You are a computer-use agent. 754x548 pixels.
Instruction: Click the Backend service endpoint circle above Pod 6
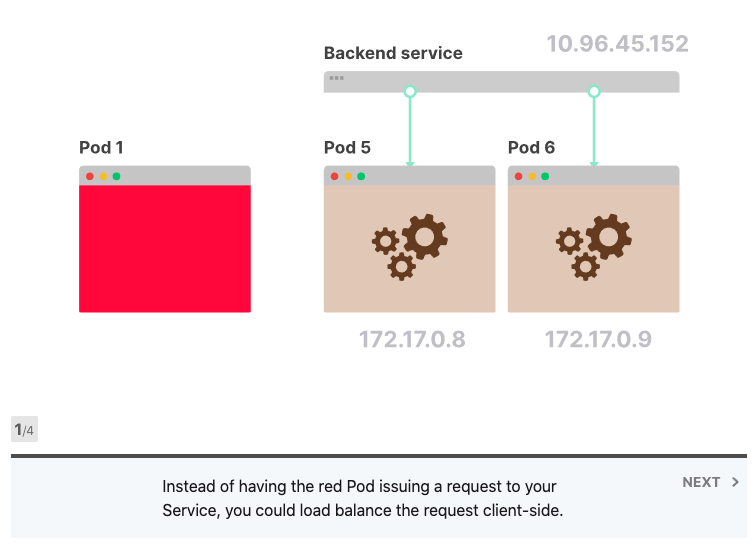pos(594,92)
